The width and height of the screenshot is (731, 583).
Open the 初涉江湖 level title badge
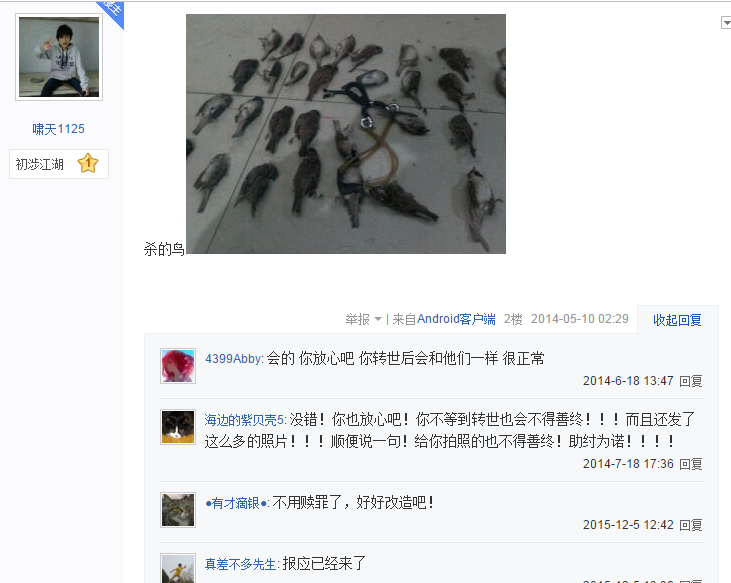click(59, 164)
